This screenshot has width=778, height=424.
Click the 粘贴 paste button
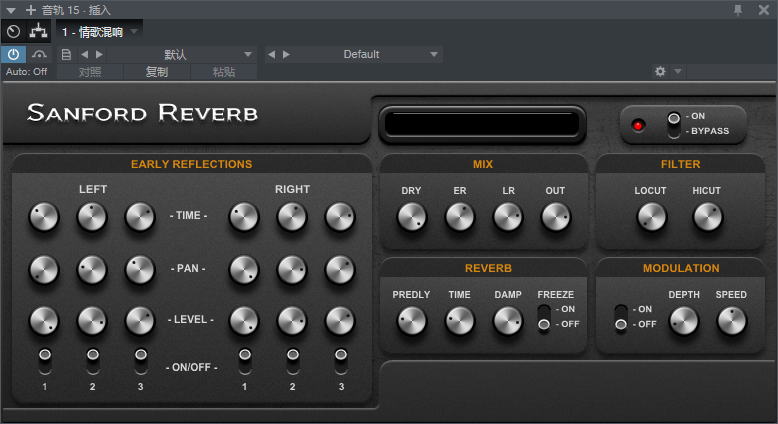[x=224, y=72]
